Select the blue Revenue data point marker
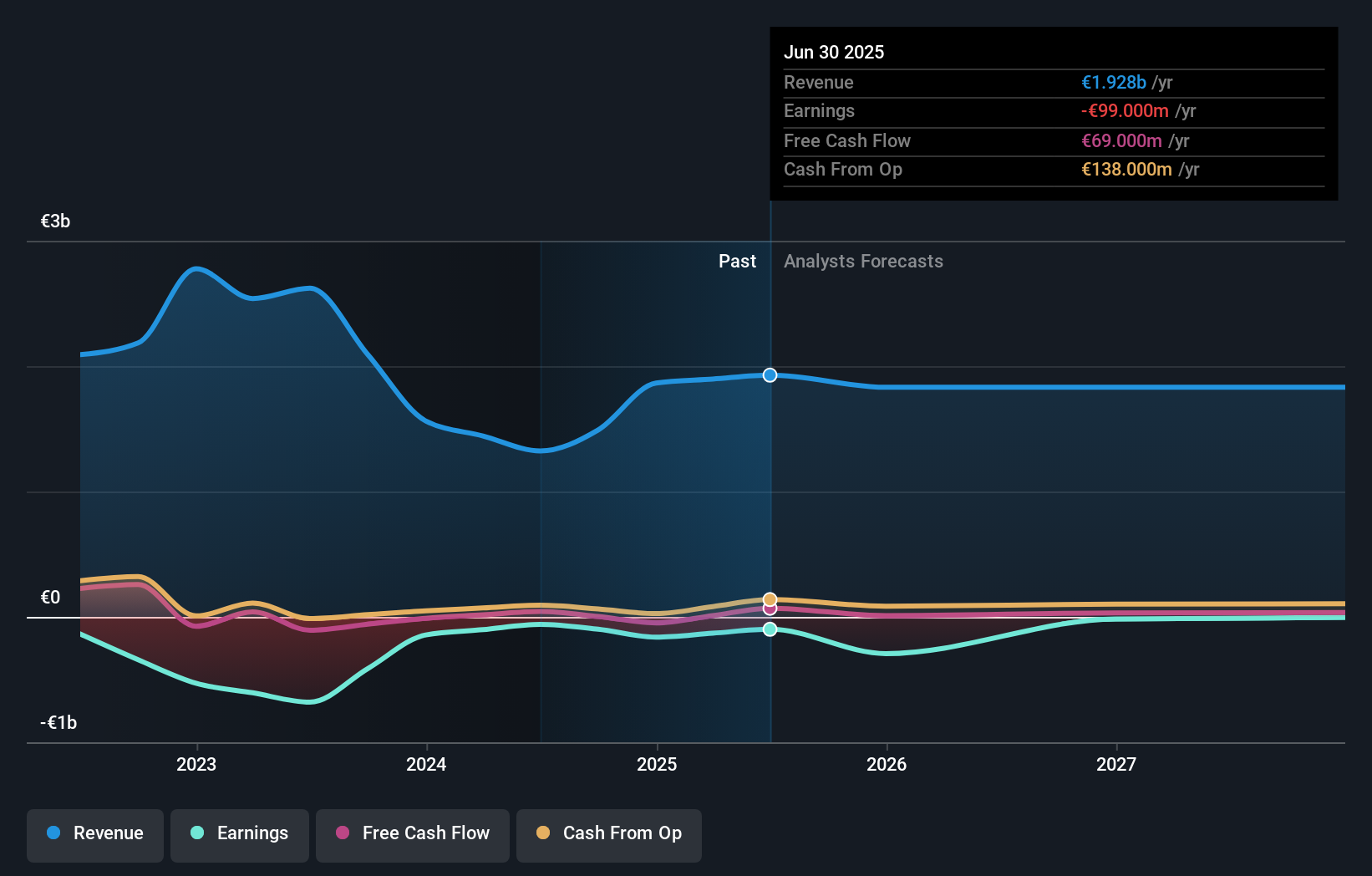Screen dimensions: 1372x876 point(769,375)
